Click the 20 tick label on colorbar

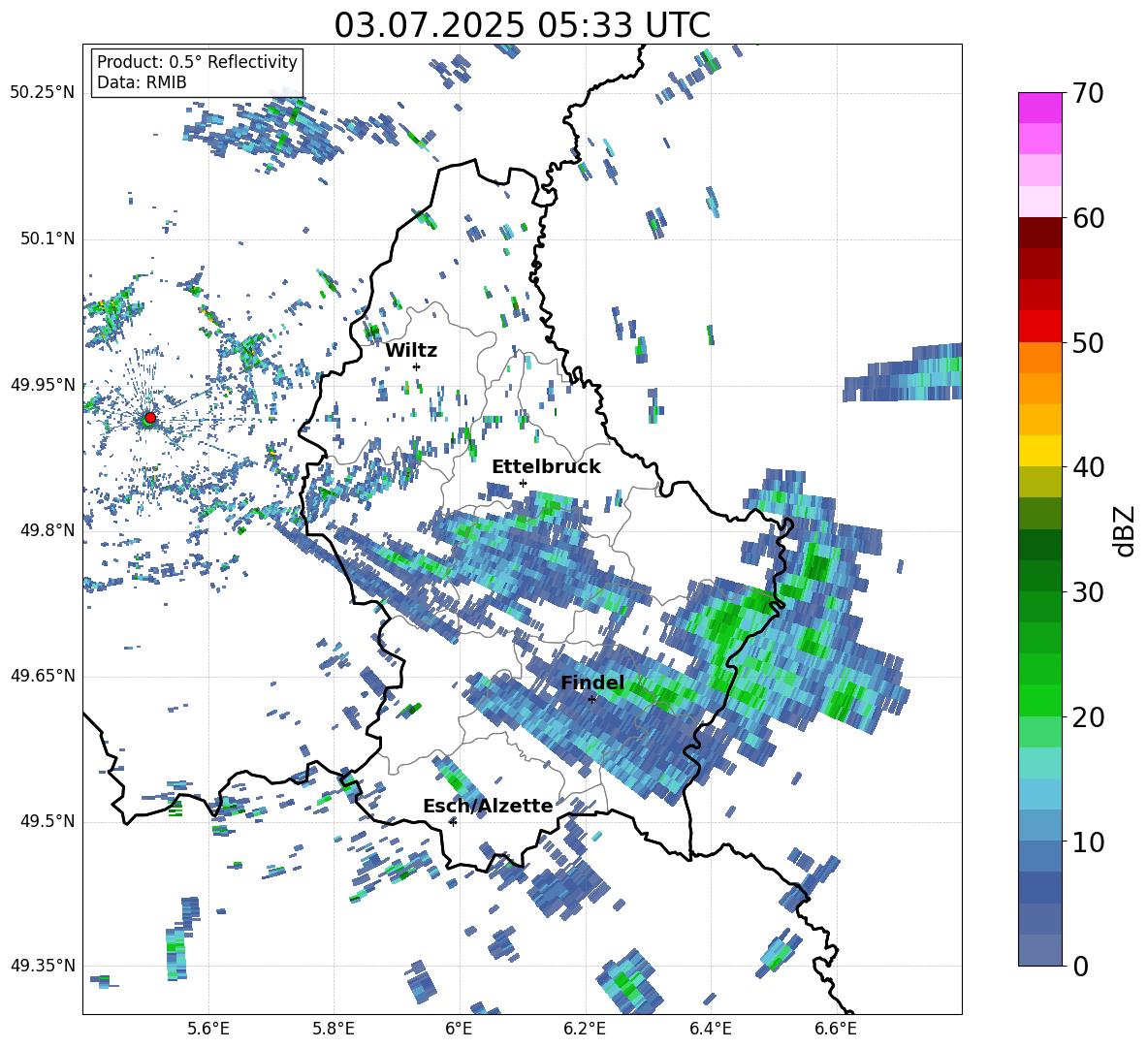tap(1088, 717)
